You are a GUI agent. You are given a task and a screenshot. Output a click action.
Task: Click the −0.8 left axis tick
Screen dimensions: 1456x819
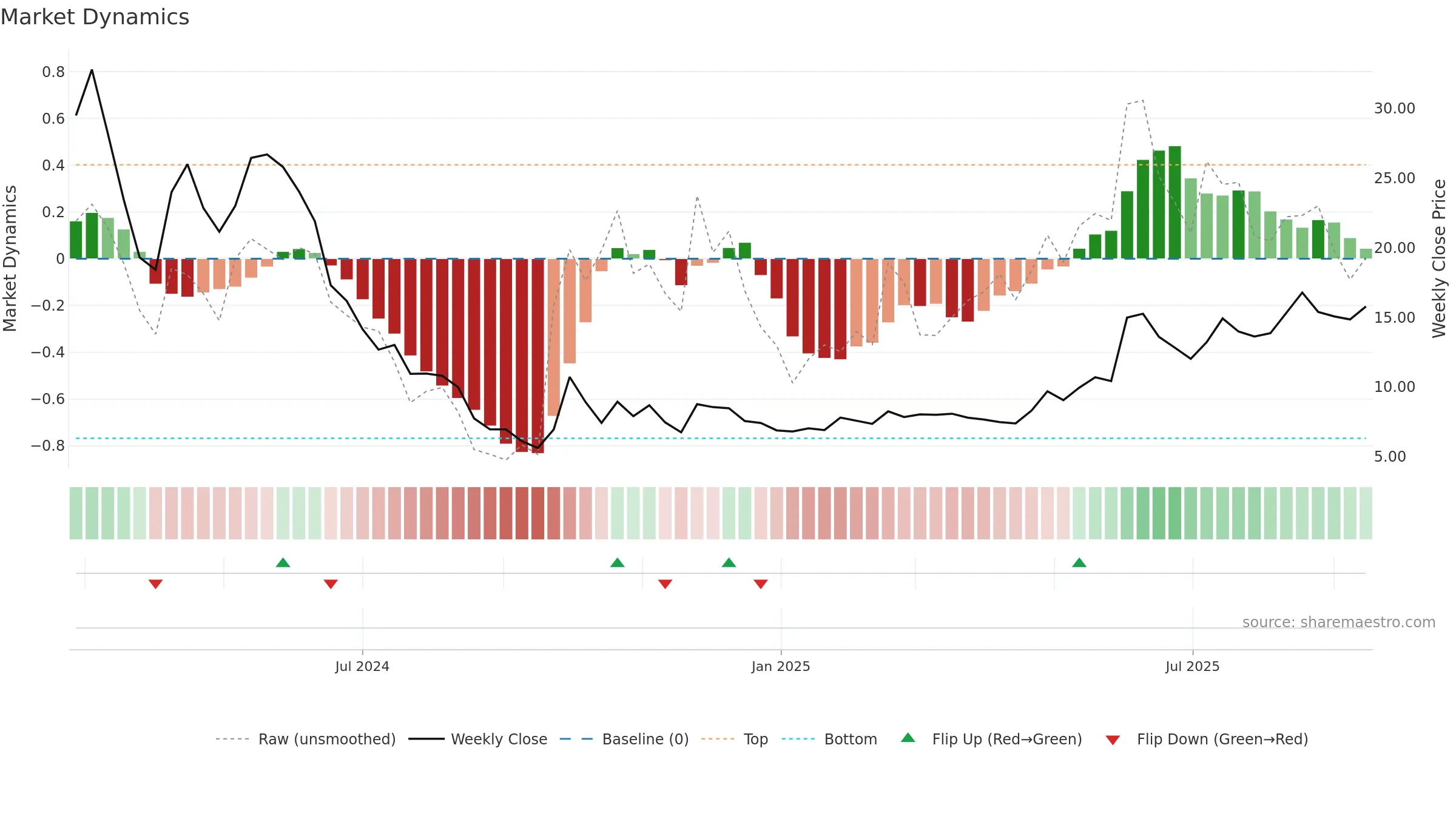(48, 445)
